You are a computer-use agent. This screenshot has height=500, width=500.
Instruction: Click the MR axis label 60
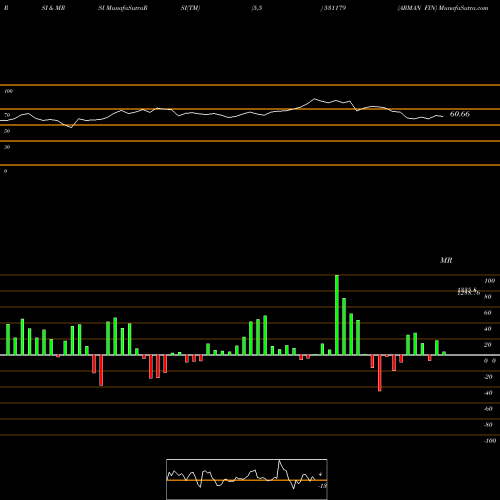[488, 313]
